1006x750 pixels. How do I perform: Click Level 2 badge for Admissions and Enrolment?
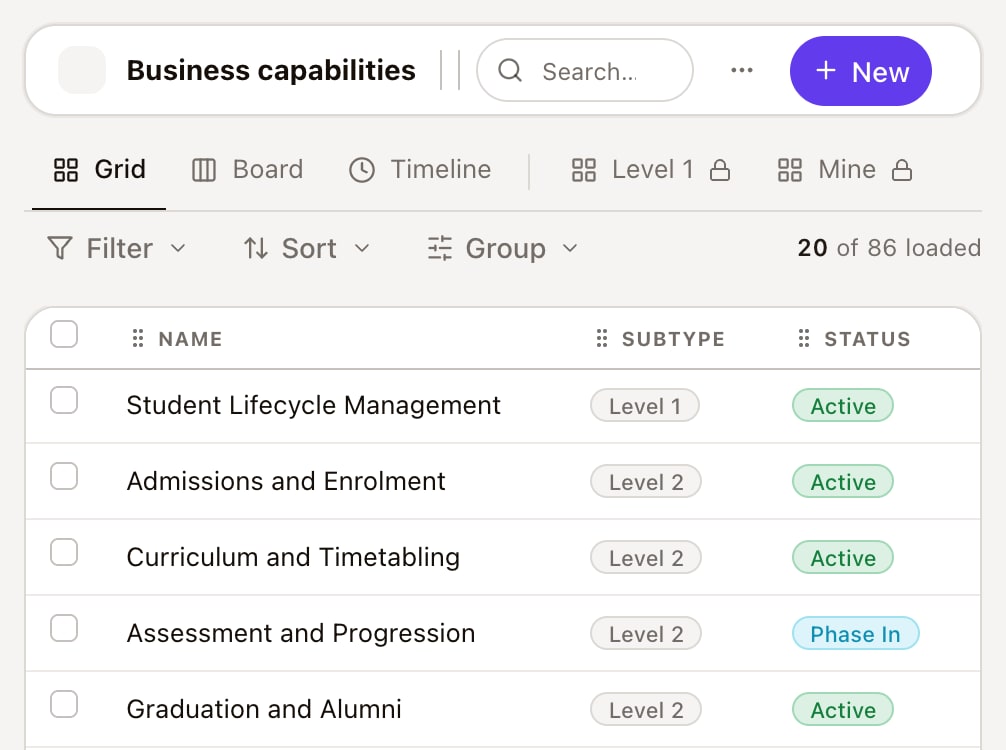[x=646, y=481]
